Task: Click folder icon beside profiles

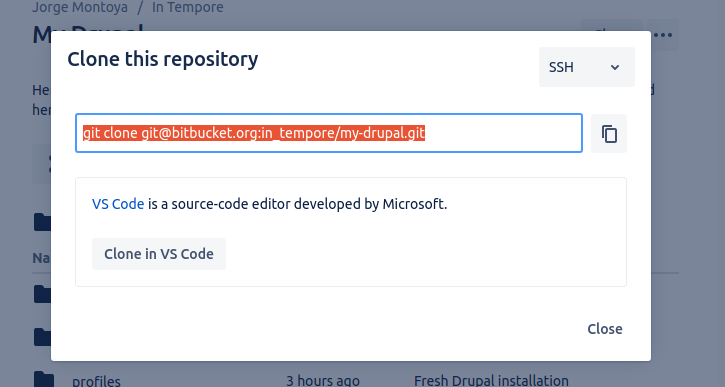Action: pos(44,380)
